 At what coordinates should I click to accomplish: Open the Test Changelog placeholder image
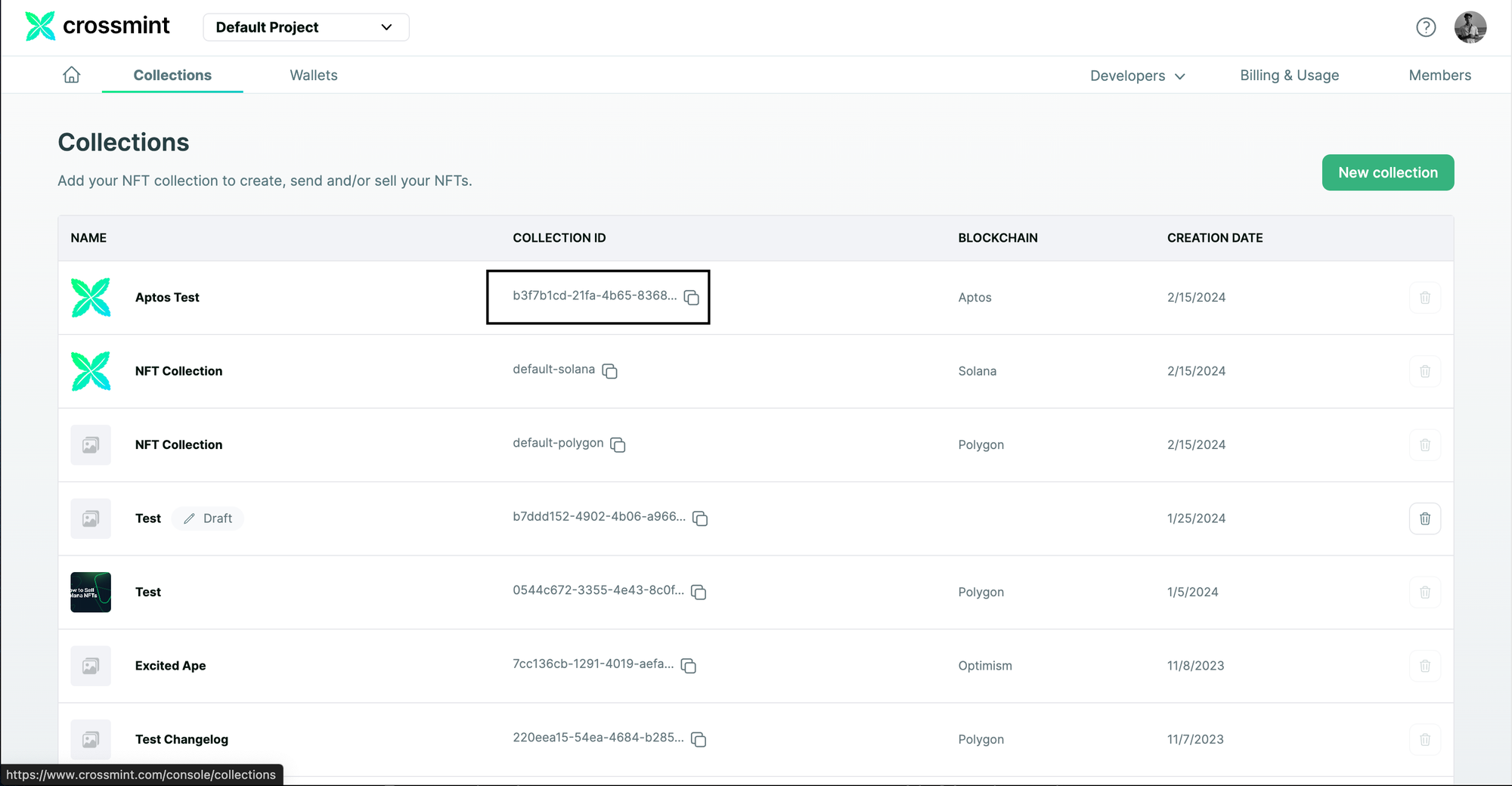pyautogui.click(x=91, y=739)
